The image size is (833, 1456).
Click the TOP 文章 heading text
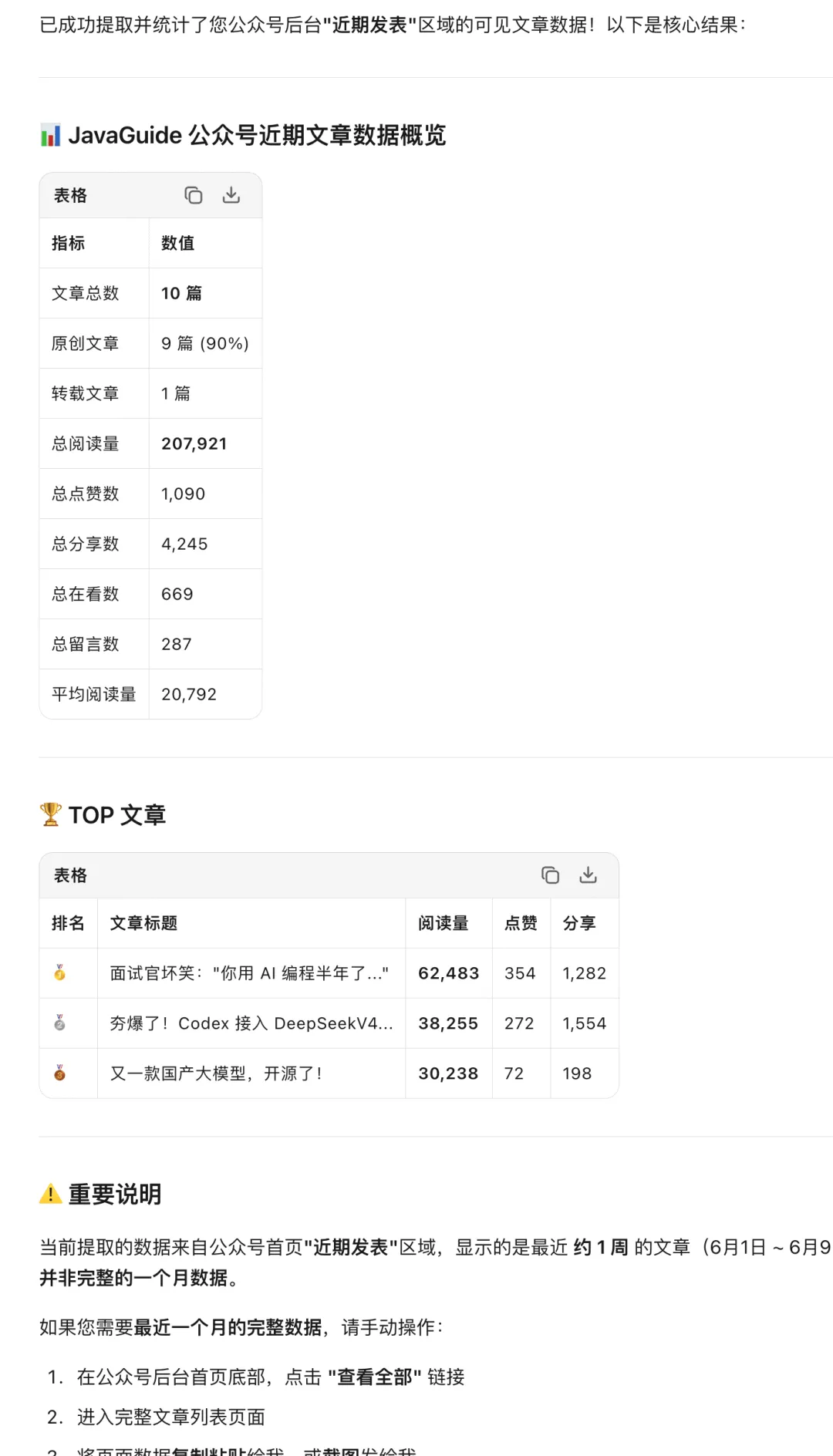(117, 814)
